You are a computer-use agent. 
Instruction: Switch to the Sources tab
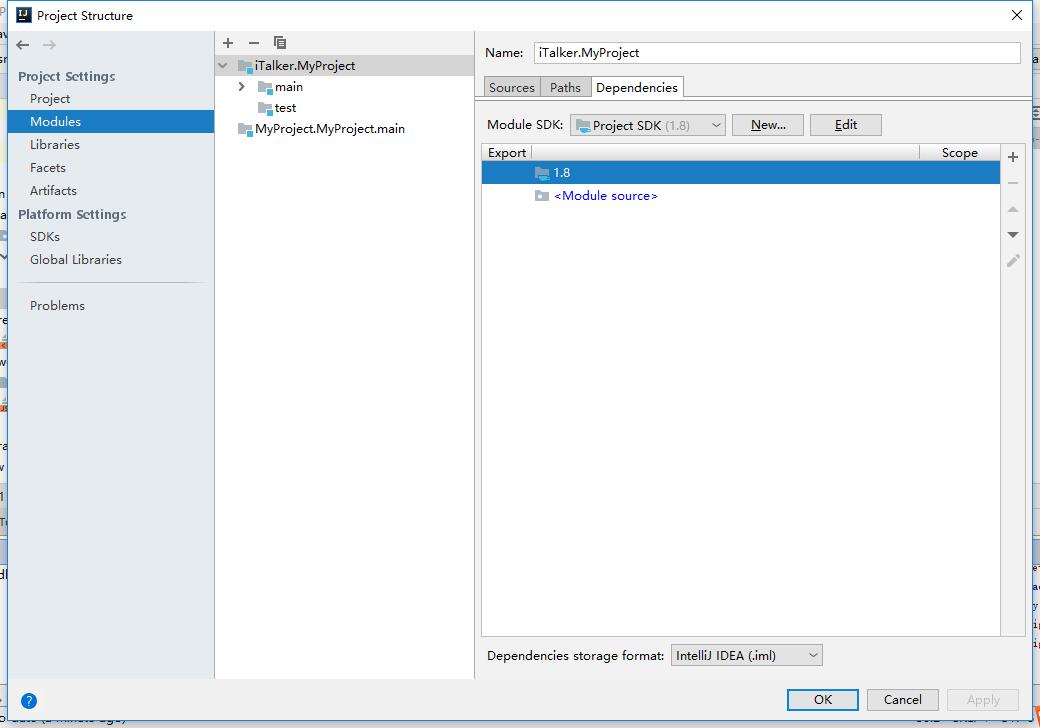pyautogui.click(x=511, y=88)
